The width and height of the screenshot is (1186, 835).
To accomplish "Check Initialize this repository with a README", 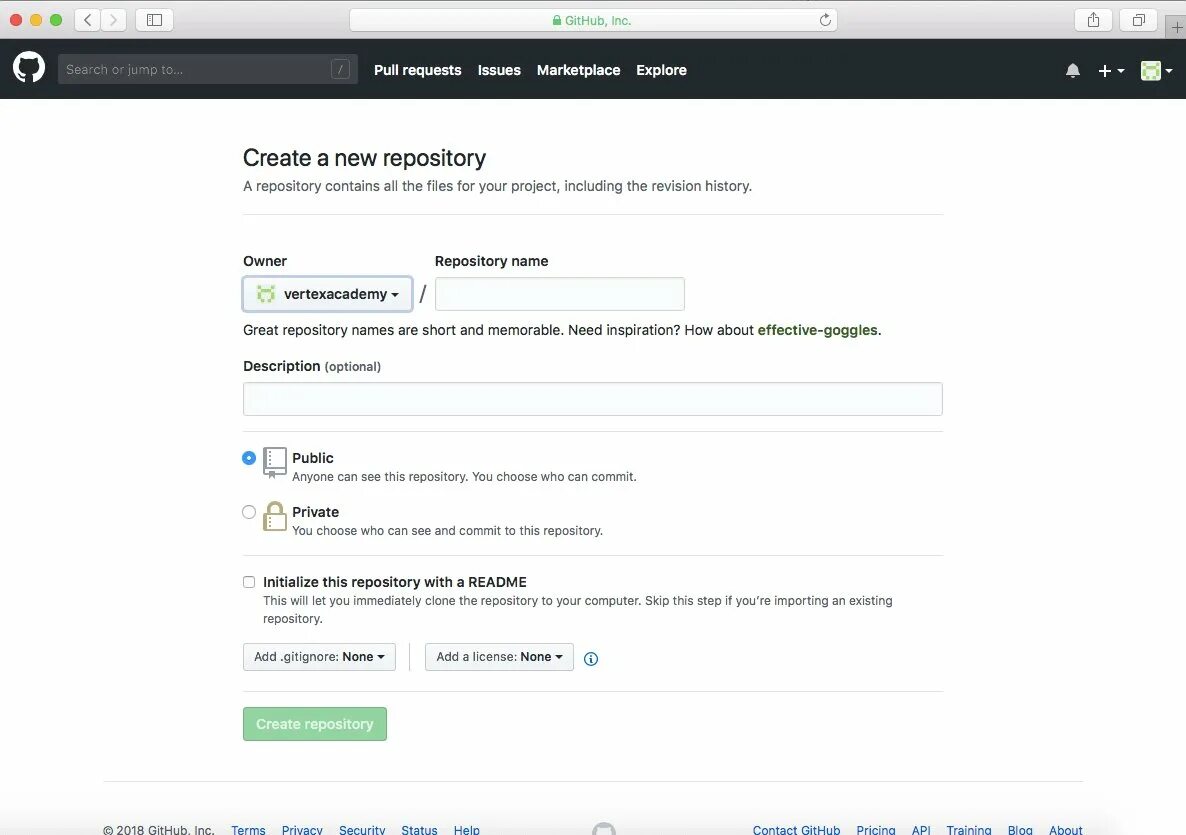I will point(249,582).
